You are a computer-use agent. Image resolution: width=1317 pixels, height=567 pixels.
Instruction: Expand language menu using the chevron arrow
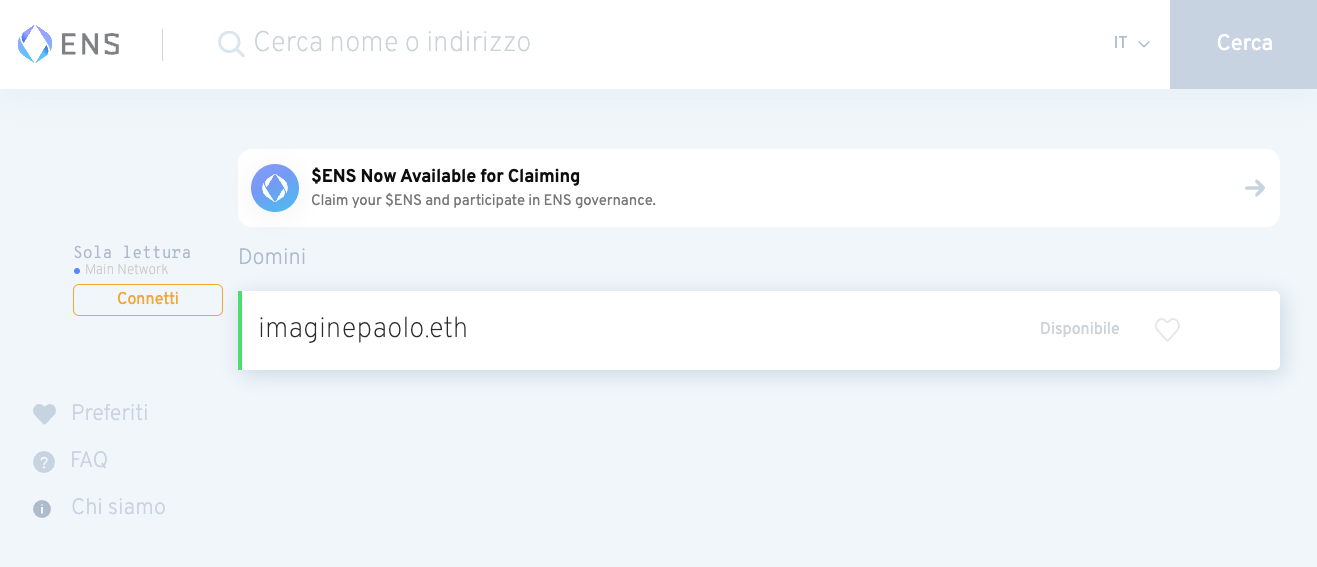1144,45
